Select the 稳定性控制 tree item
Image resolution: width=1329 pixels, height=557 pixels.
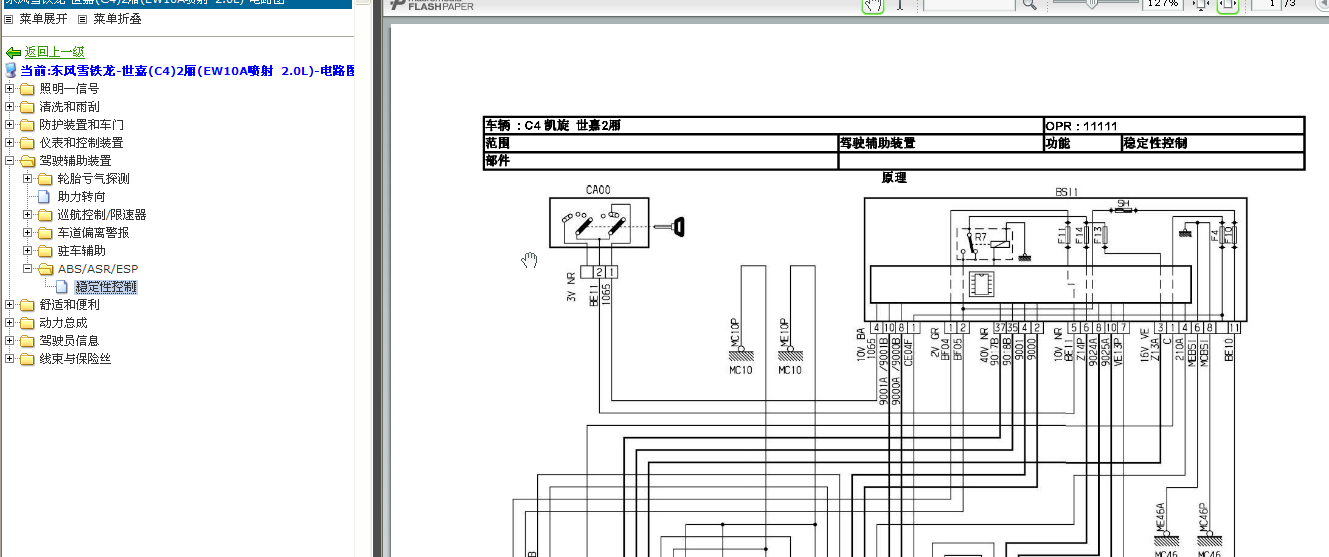(x=106, y=287)
